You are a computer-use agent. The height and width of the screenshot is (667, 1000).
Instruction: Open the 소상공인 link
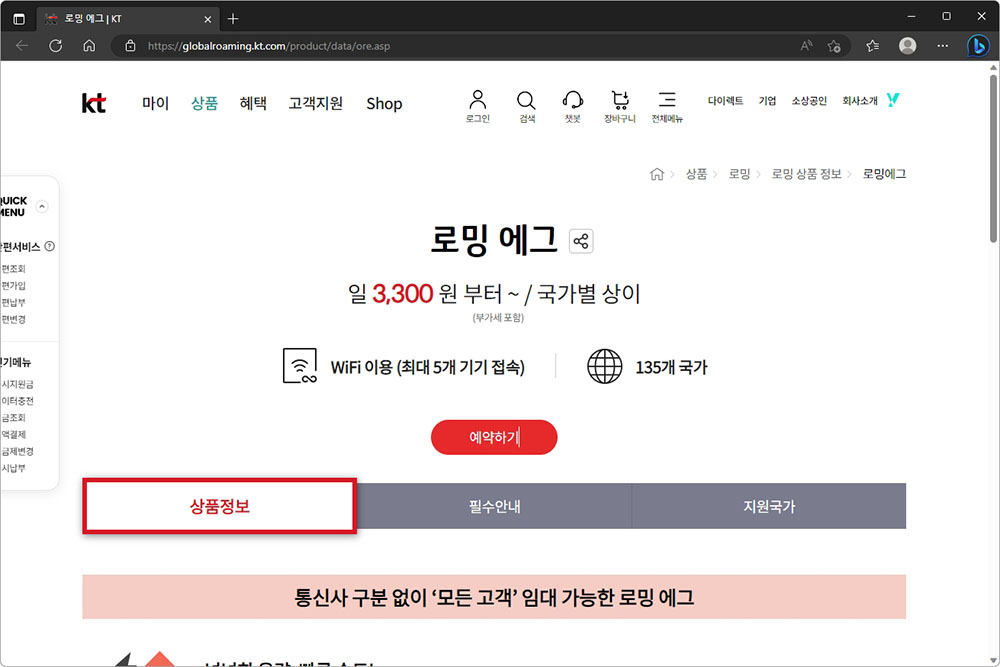point(809,101)
